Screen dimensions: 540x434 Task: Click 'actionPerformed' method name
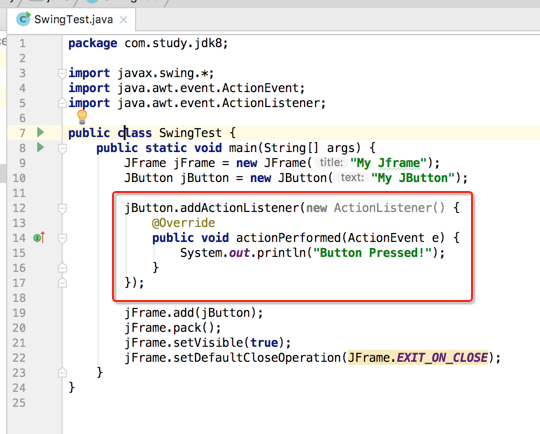tap(288, 238)
